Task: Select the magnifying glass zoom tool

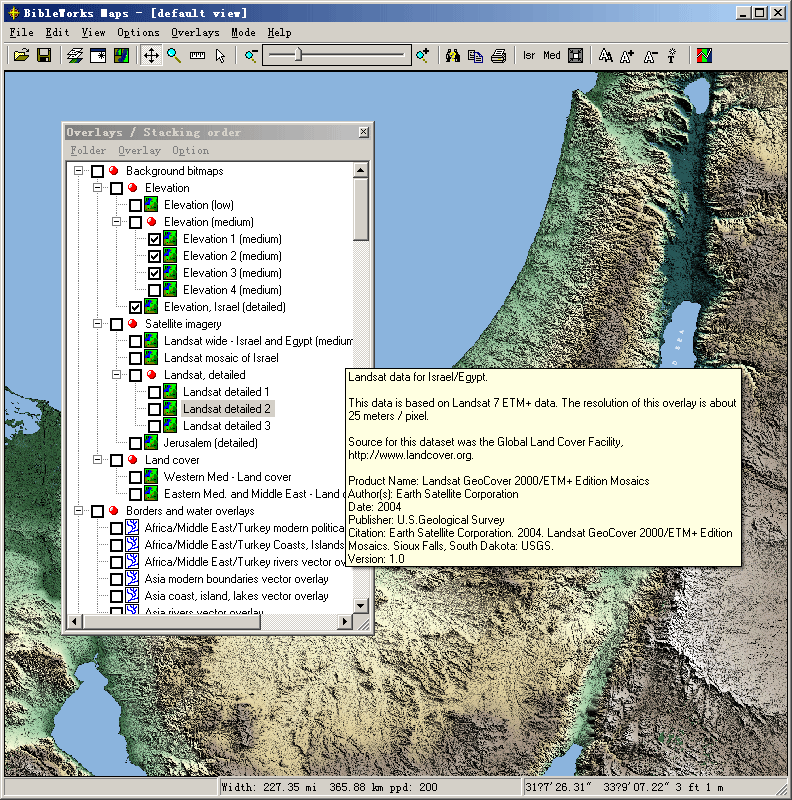Action: pos(174,55)
